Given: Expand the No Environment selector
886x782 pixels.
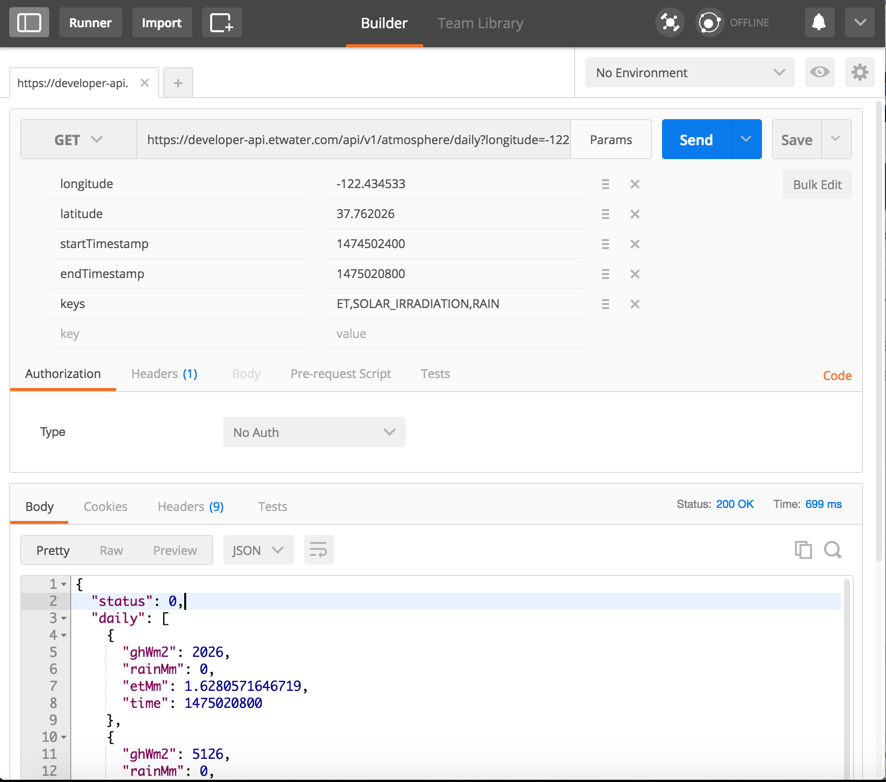Looking at the screenshot, I should tap(689, 72).
